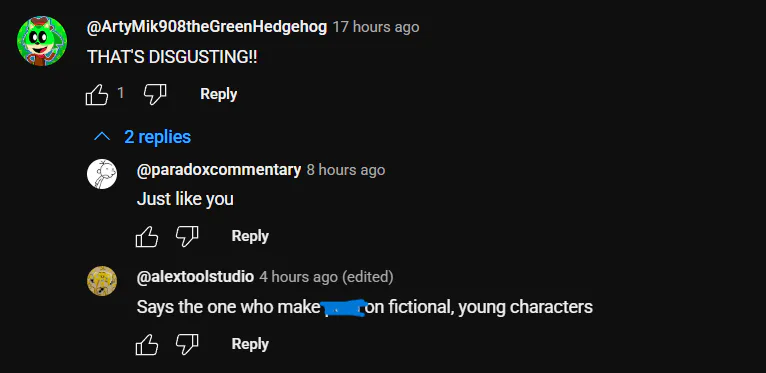Open alextoolstudio's profile picture
The height and width of the screenshot is (373, 766).
[102, 281]
